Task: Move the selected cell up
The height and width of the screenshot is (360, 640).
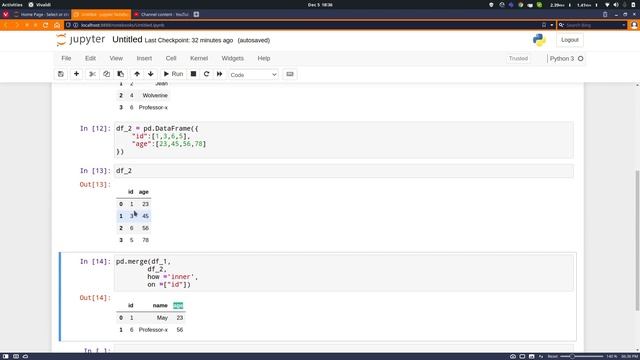Action: (x=137, y=74)
